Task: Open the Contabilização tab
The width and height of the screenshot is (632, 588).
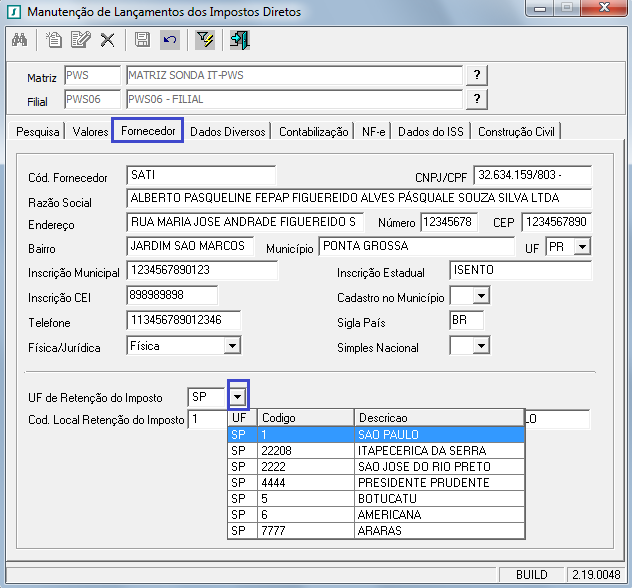Action: [313, 131]
